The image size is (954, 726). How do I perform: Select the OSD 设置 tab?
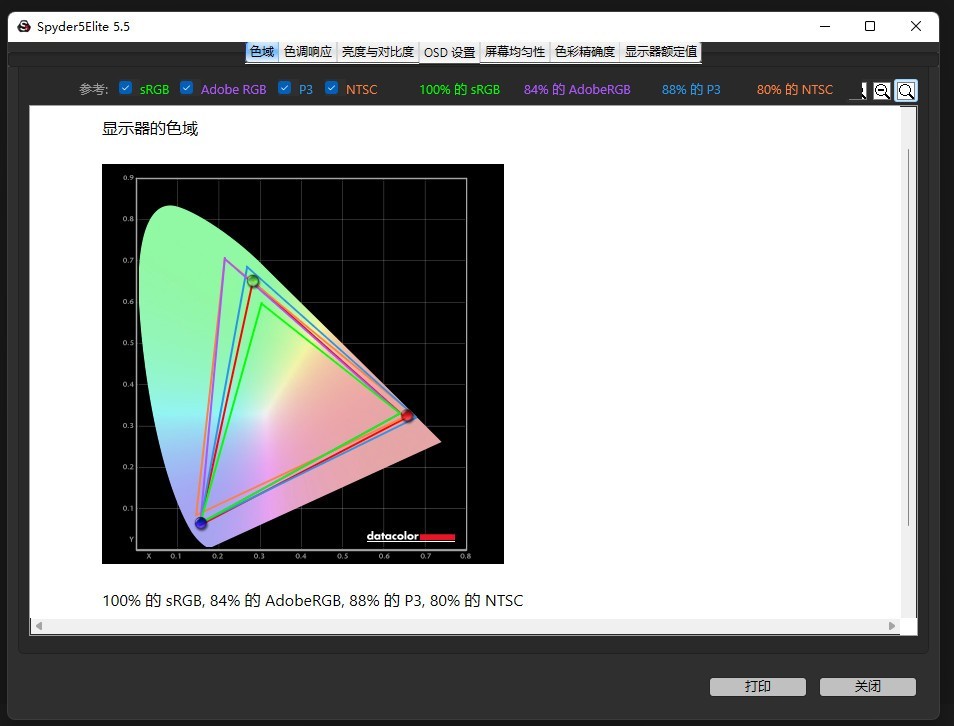point(450,52)
